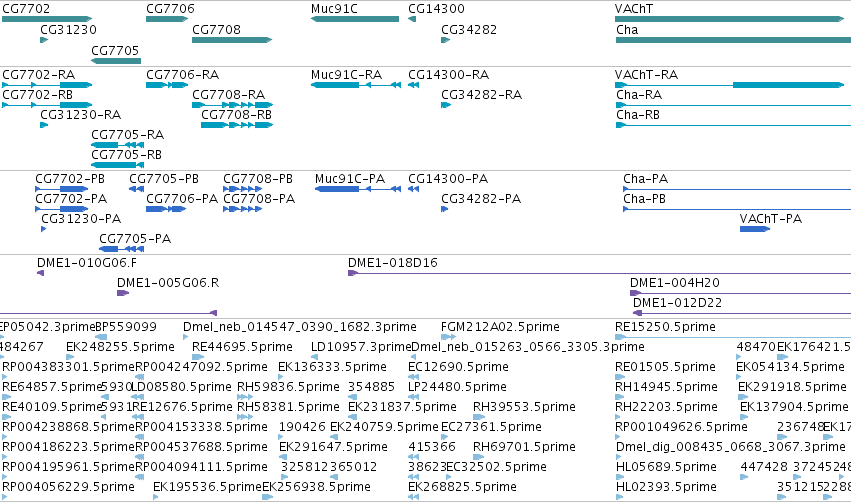The image size is (851, 502).
Task: Select transcript VAChT-RA
Action: click(x=729, y=85)
